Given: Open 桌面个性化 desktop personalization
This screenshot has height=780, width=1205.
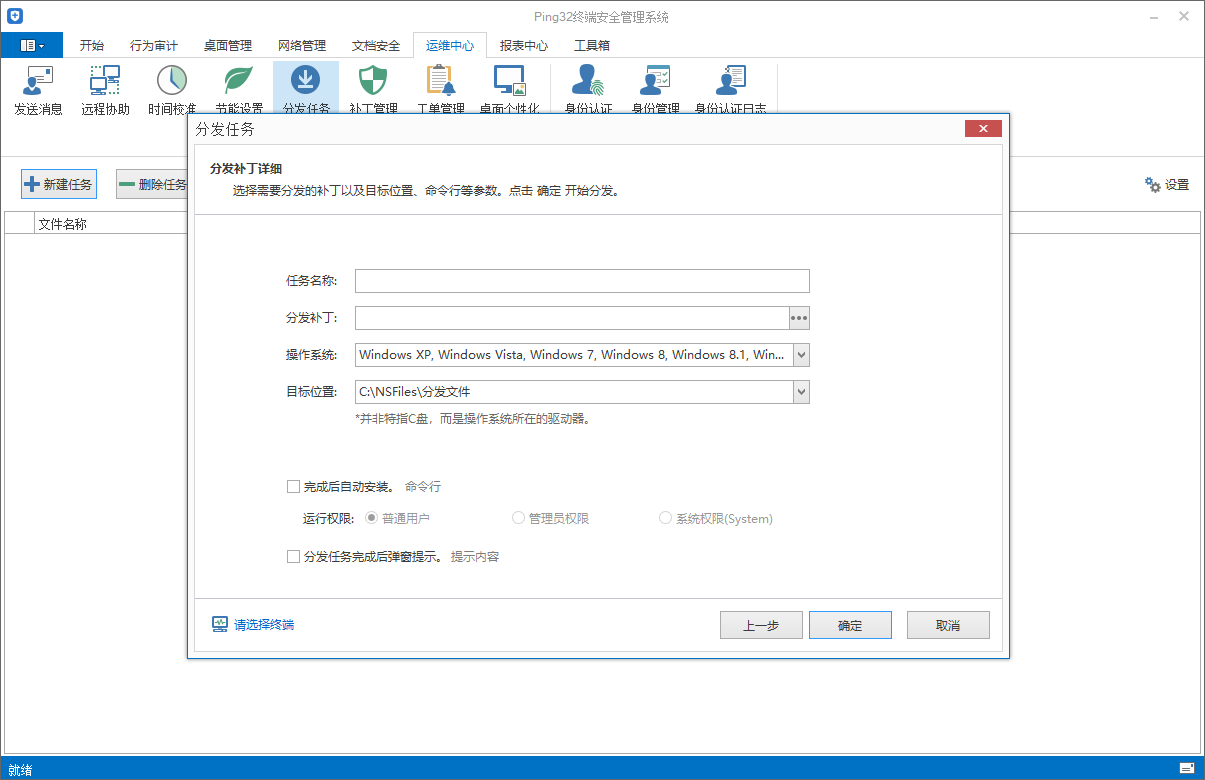Looking at the screenshot, I should (509, 89).
